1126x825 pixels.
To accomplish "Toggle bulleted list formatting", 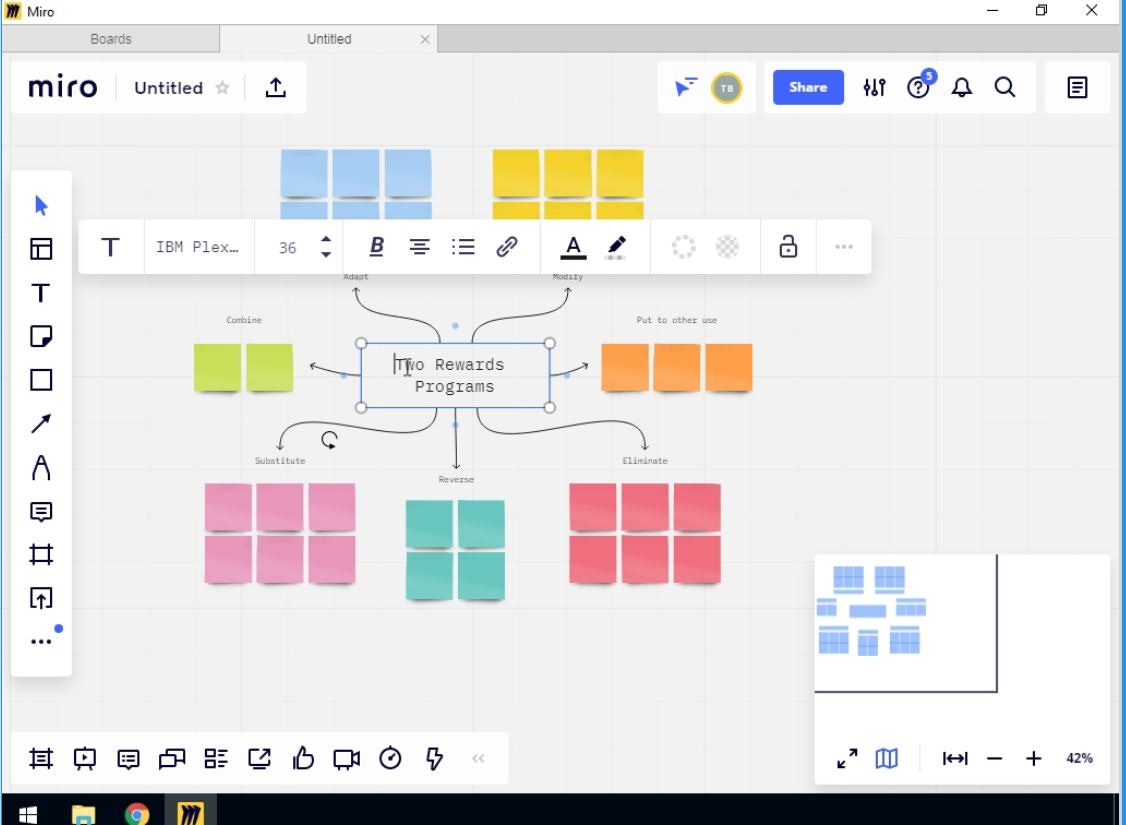I will point(463,247).
